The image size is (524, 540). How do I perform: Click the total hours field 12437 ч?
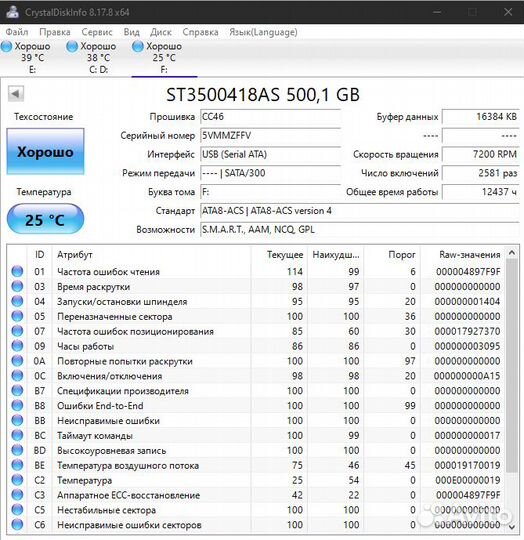(481, 192)
